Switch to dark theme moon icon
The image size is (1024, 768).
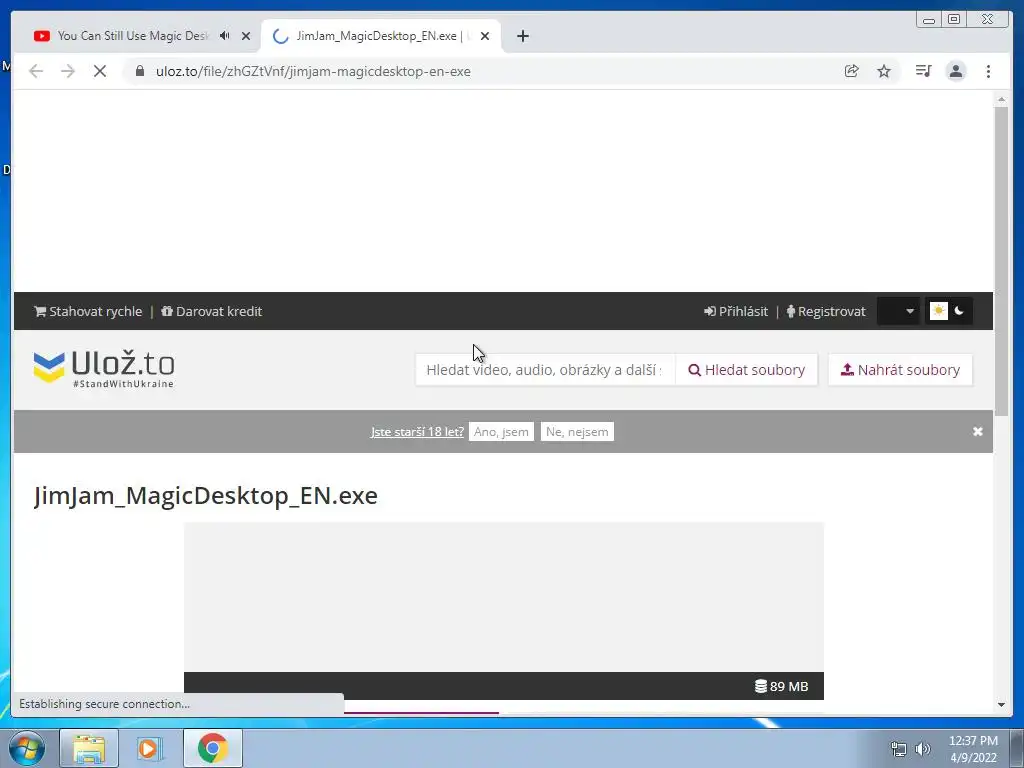click(959, 311)
